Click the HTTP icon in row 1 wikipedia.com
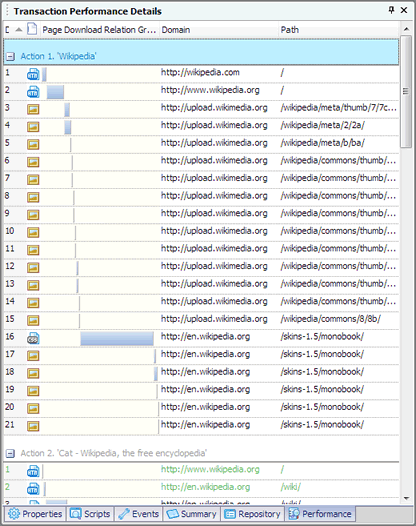416x526 pixels. click(33, 74)
